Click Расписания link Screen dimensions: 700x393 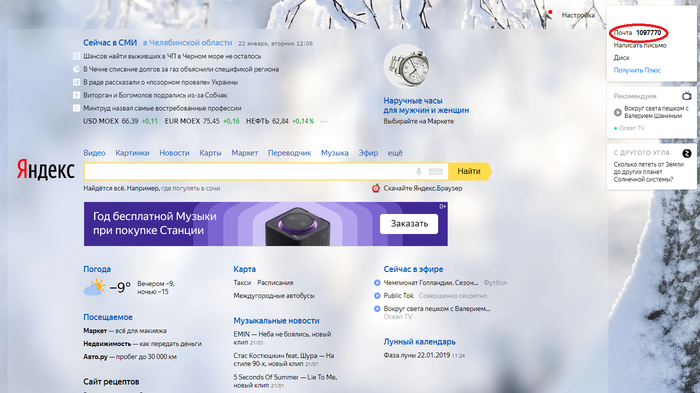coord(275,283)
